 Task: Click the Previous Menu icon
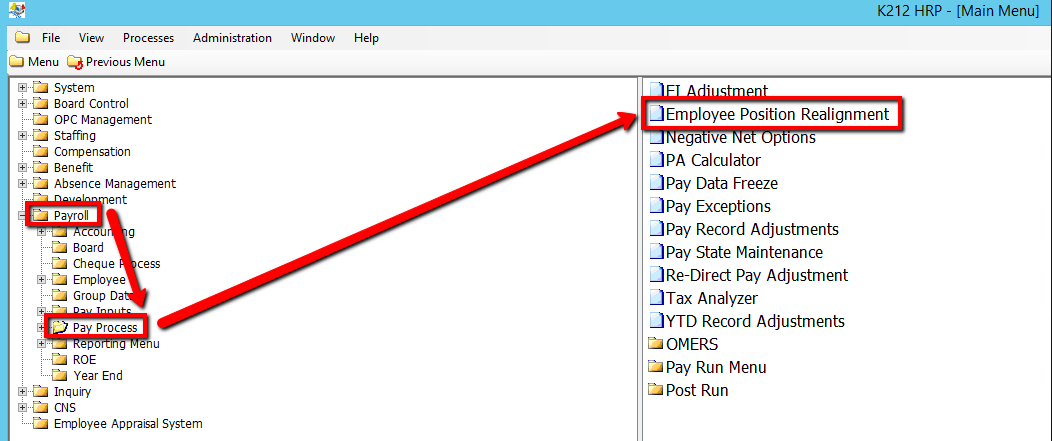[75, 62]
